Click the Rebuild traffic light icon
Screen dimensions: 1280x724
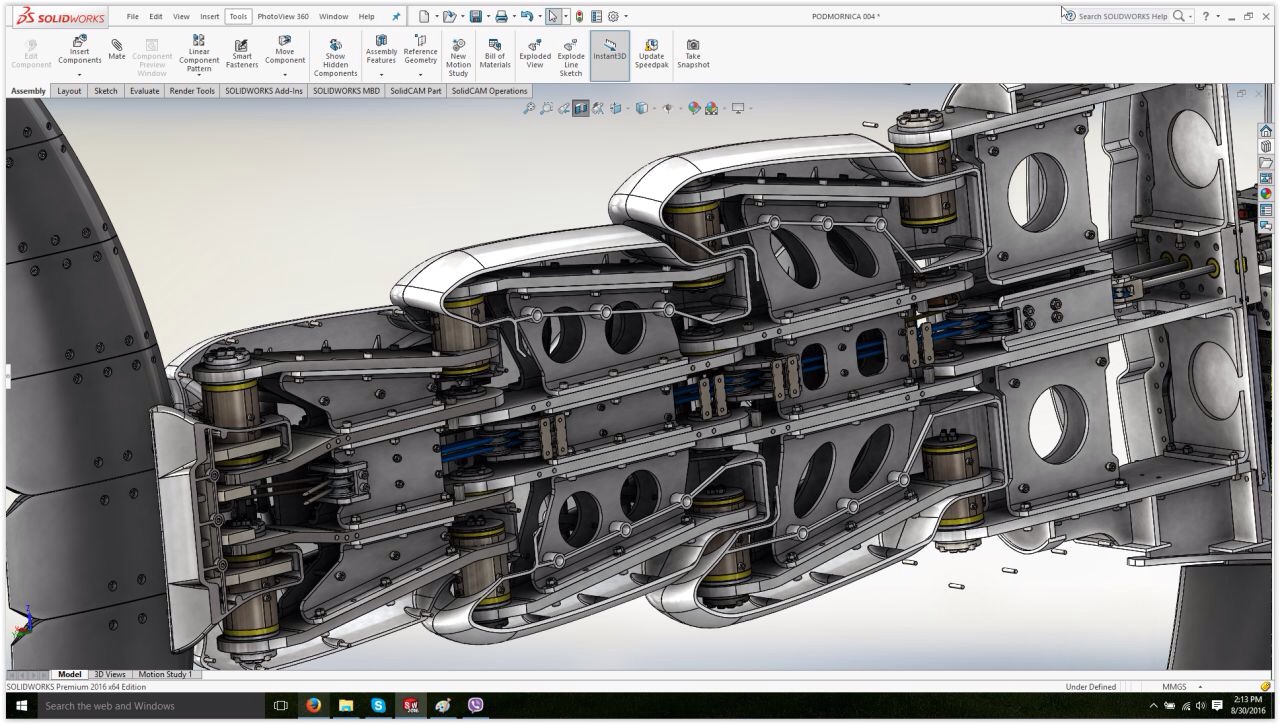point(579,16)
